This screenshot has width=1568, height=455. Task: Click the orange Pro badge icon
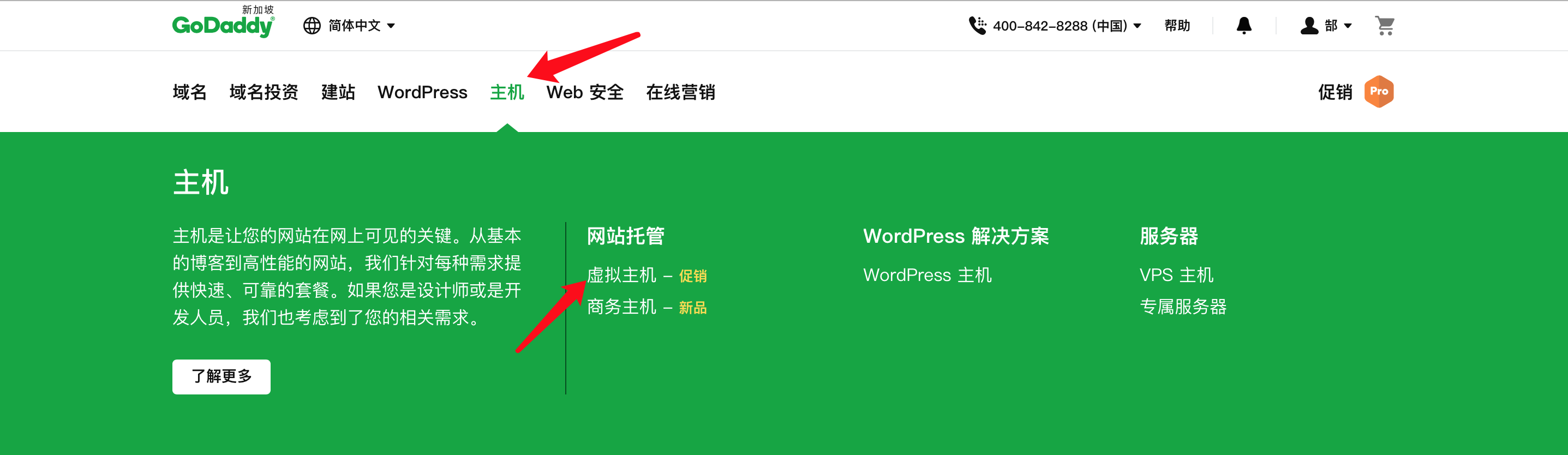pyautogui.click(x=1379, y=92)
